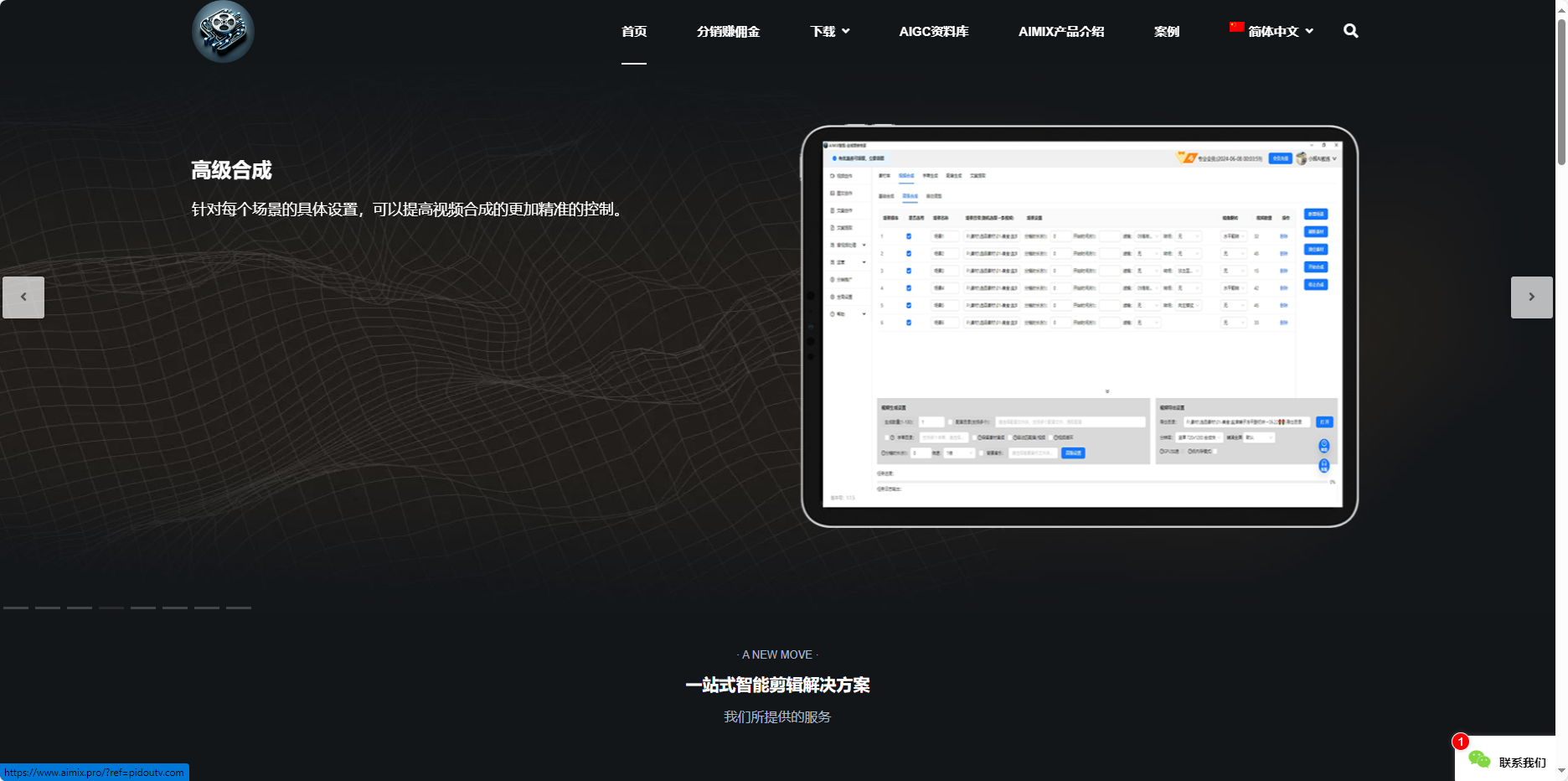The height and width of the screenshot is (781, 1568).
Task: Switch to the 视频合成 tab
Action: (905, 176)
